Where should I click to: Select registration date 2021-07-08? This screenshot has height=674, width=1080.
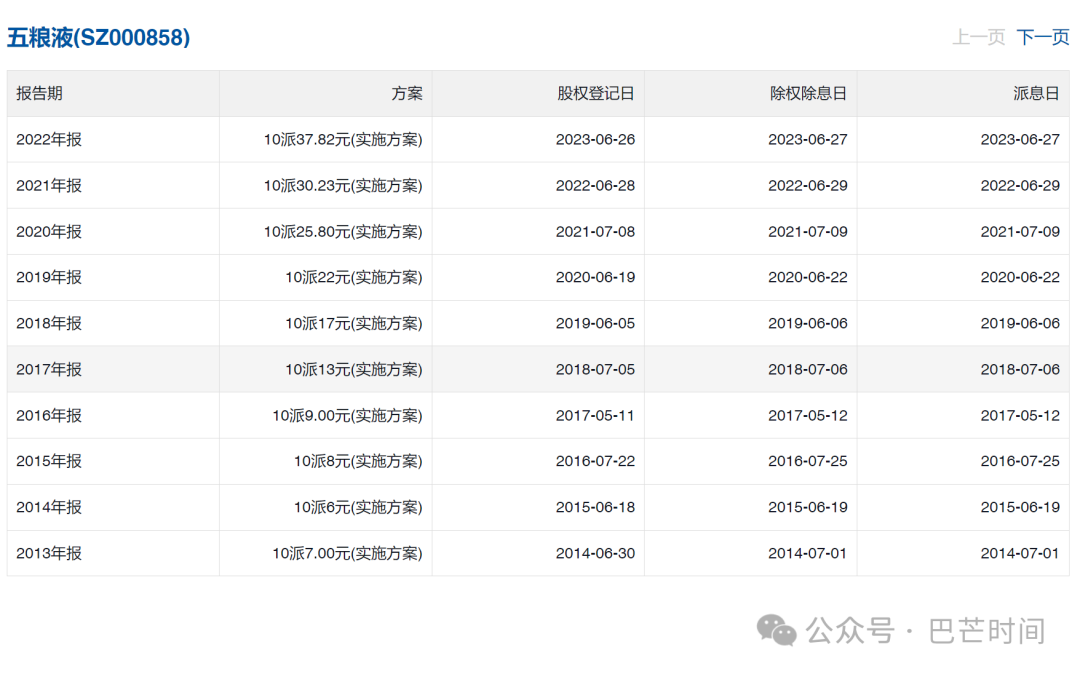(x=596, y=232)
